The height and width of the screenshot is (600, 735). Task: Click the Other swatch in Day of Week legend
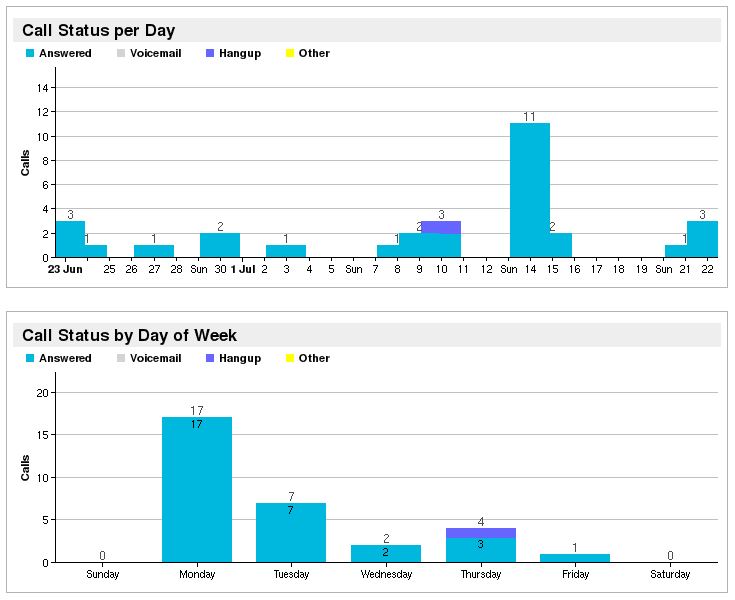click(290, 358)
